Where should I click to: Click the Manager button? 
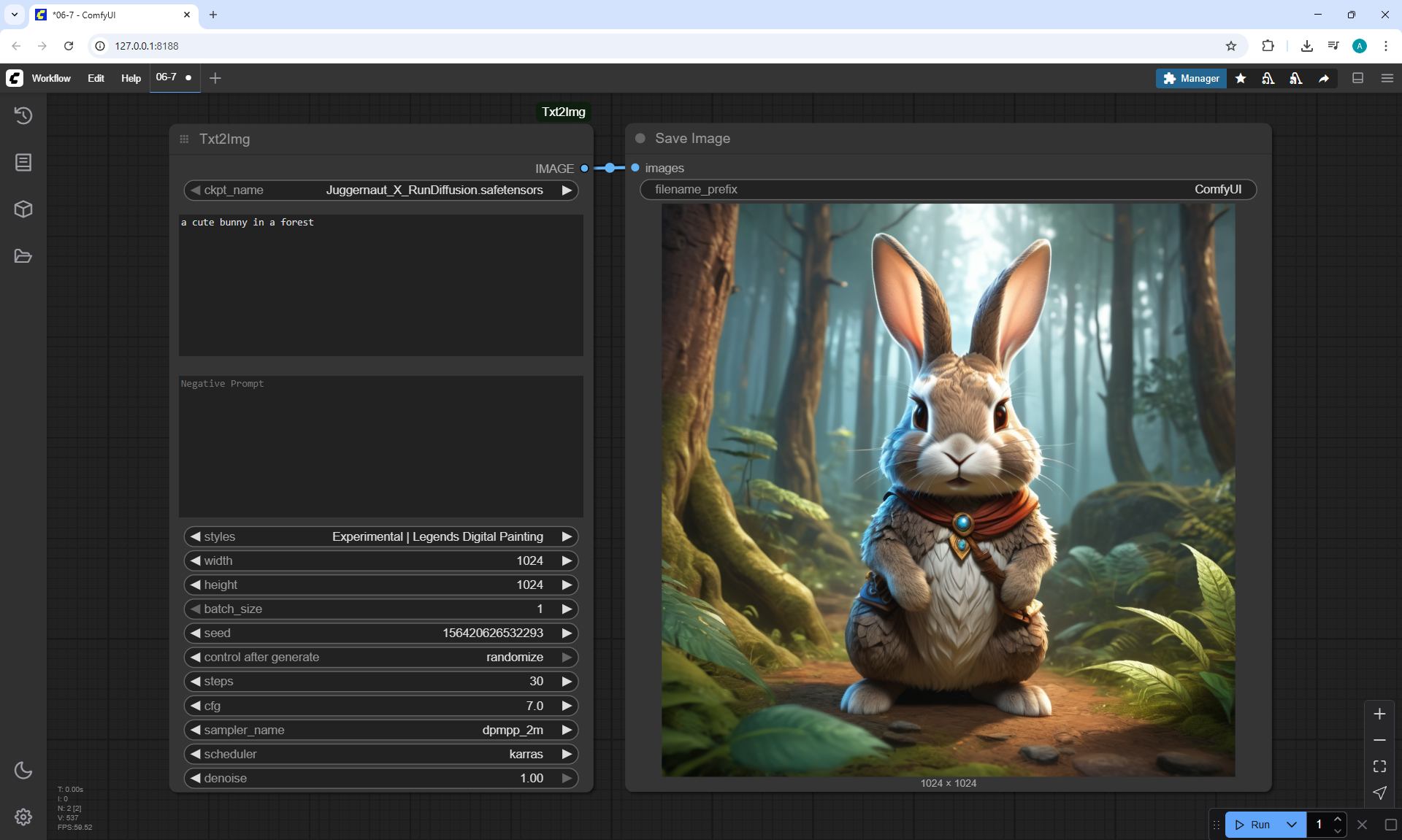tap(1191, 78)
